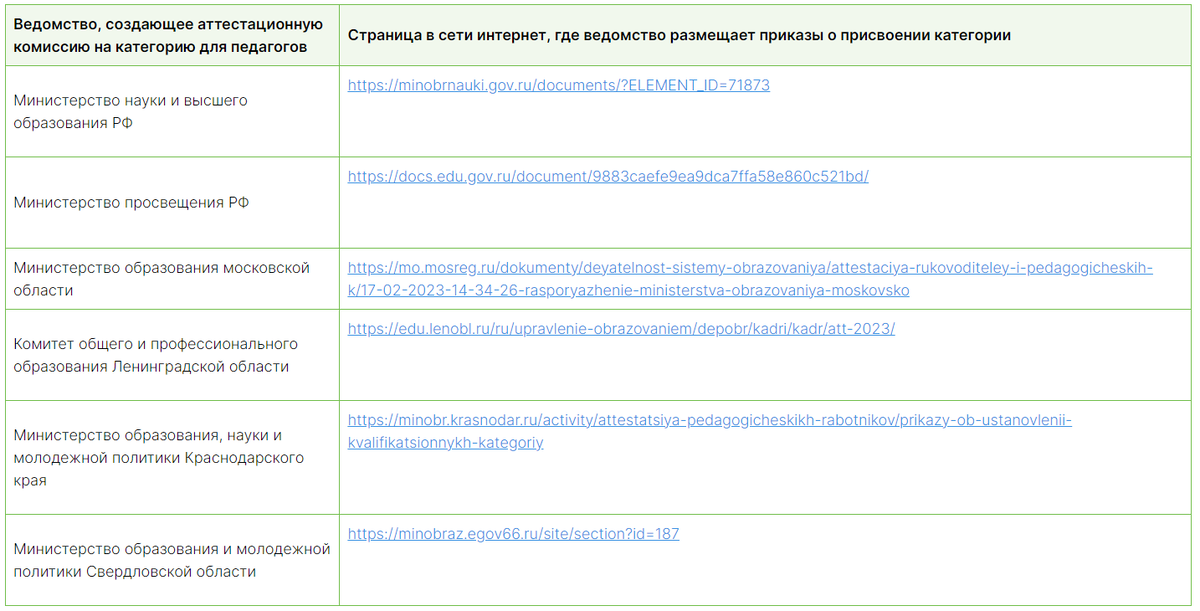Click the cell mentioning Краснодарского края
1200x611 pixels.
point(172,458)
